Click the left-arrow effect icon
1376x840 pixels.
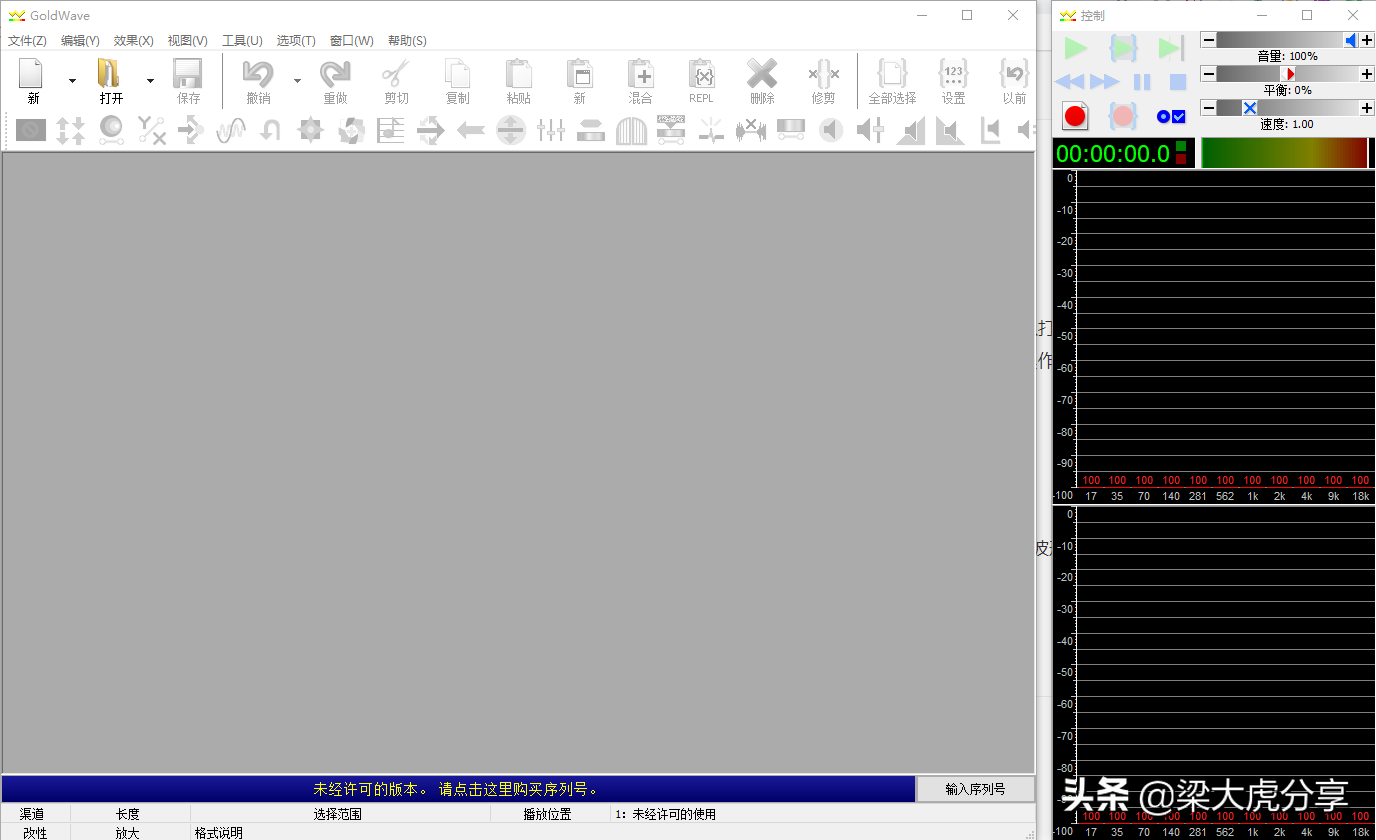[x=471, y=130]
